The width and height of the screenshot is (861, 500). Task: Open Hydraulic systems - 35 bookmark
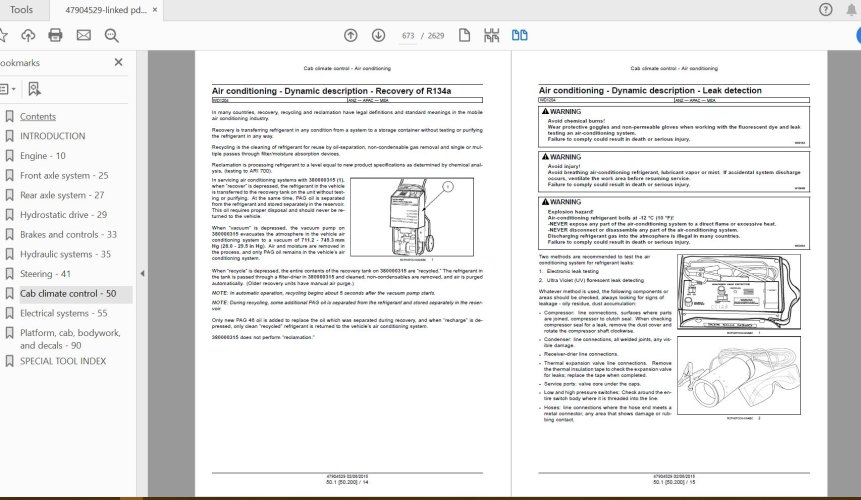pos(65,254)
